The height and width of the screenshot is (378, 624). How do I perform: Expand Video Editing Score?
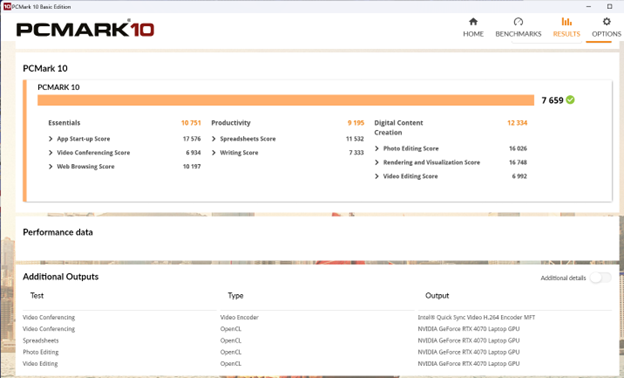(377, 176)
